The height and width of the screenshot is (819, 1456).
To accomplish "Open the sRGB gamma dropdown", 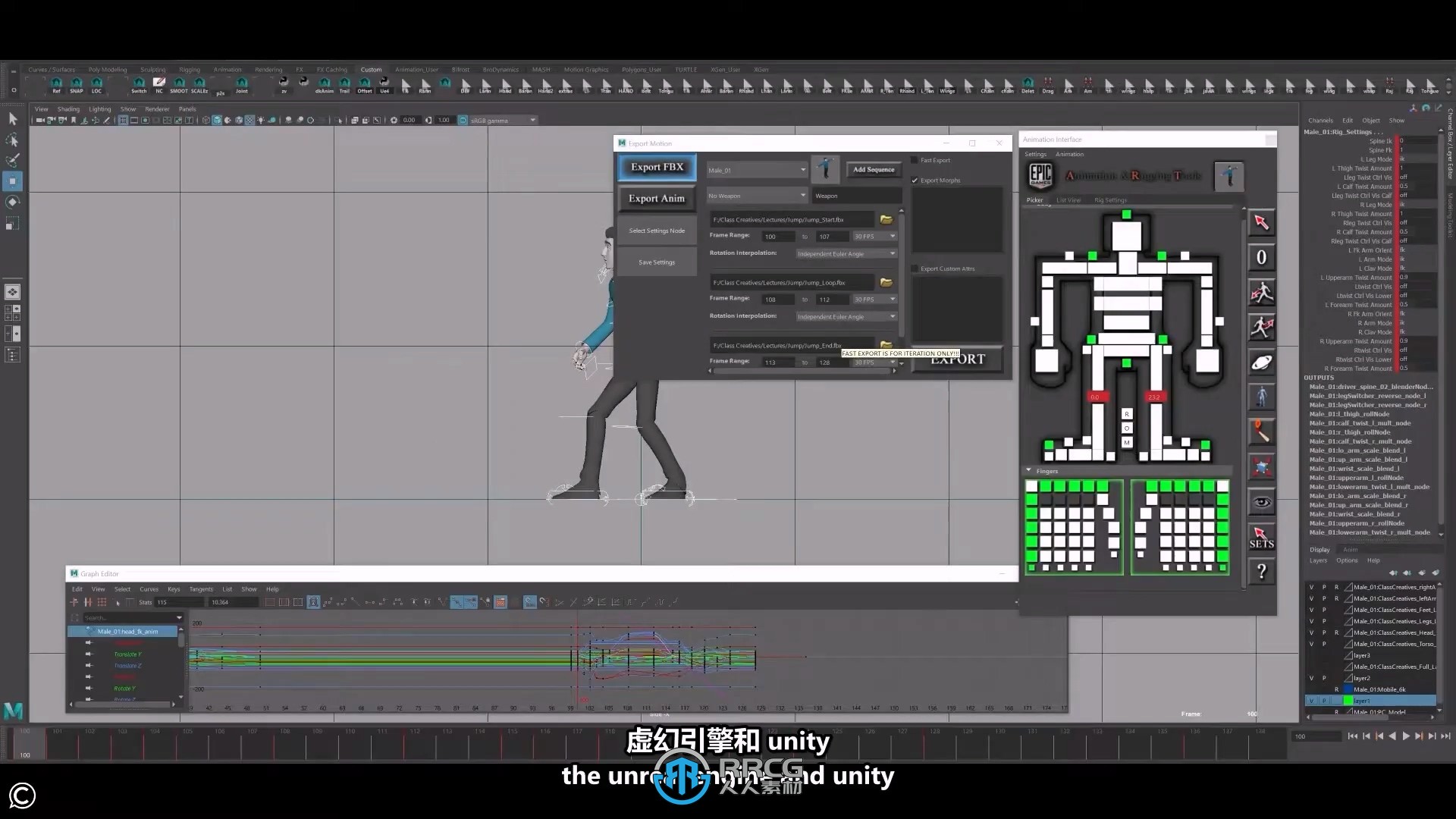I will pos(503,120).
